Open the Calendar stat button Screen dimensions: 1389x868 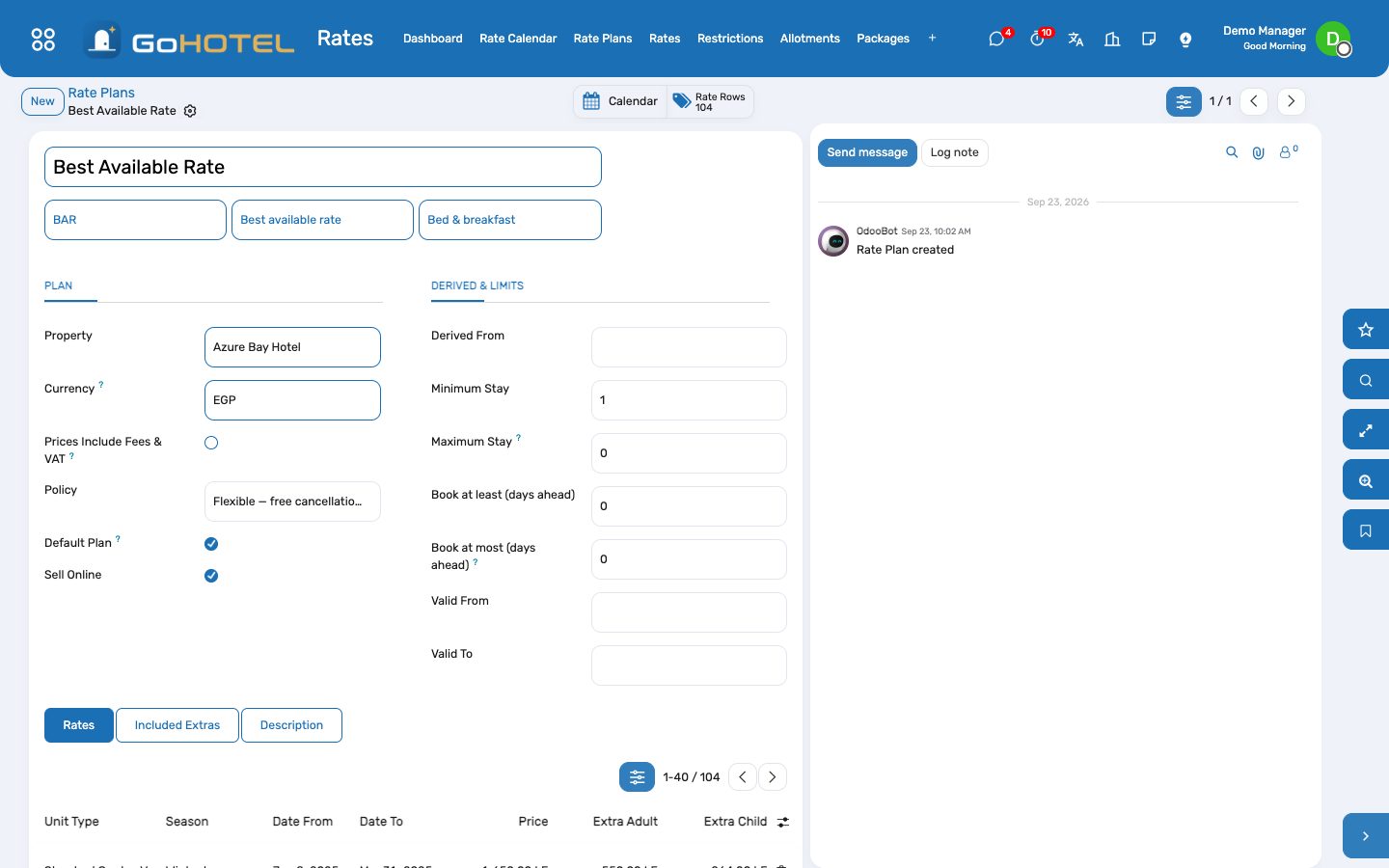point(620,101)
